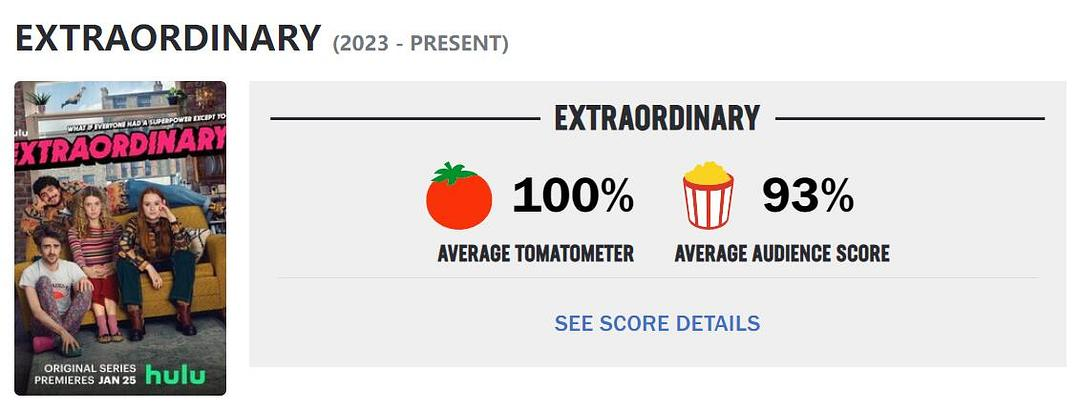Click the pink EXTRAORDINARY title on poster
The image size is (1080, 409).
[120, 157]
